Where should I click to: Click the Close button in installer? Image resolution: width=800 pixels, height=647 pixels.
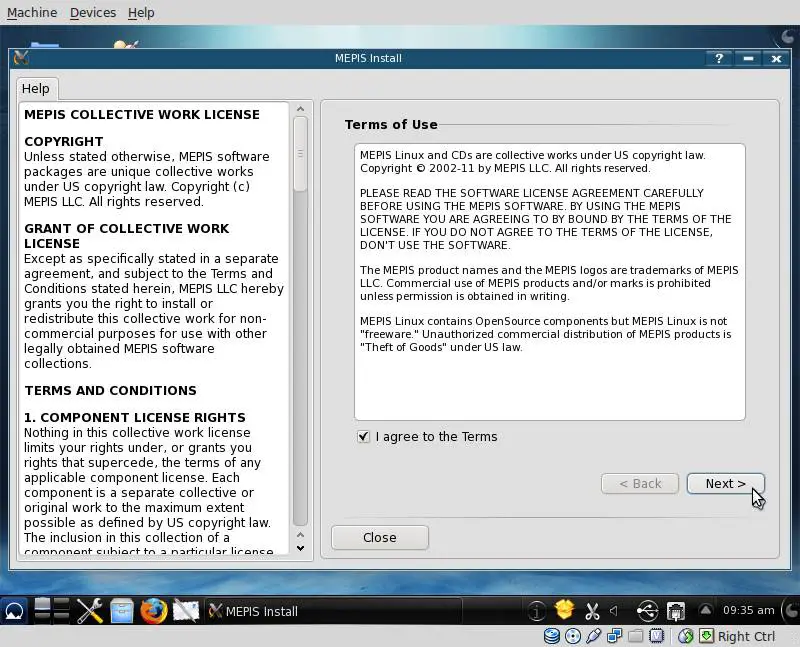click(x=380, y=537)
